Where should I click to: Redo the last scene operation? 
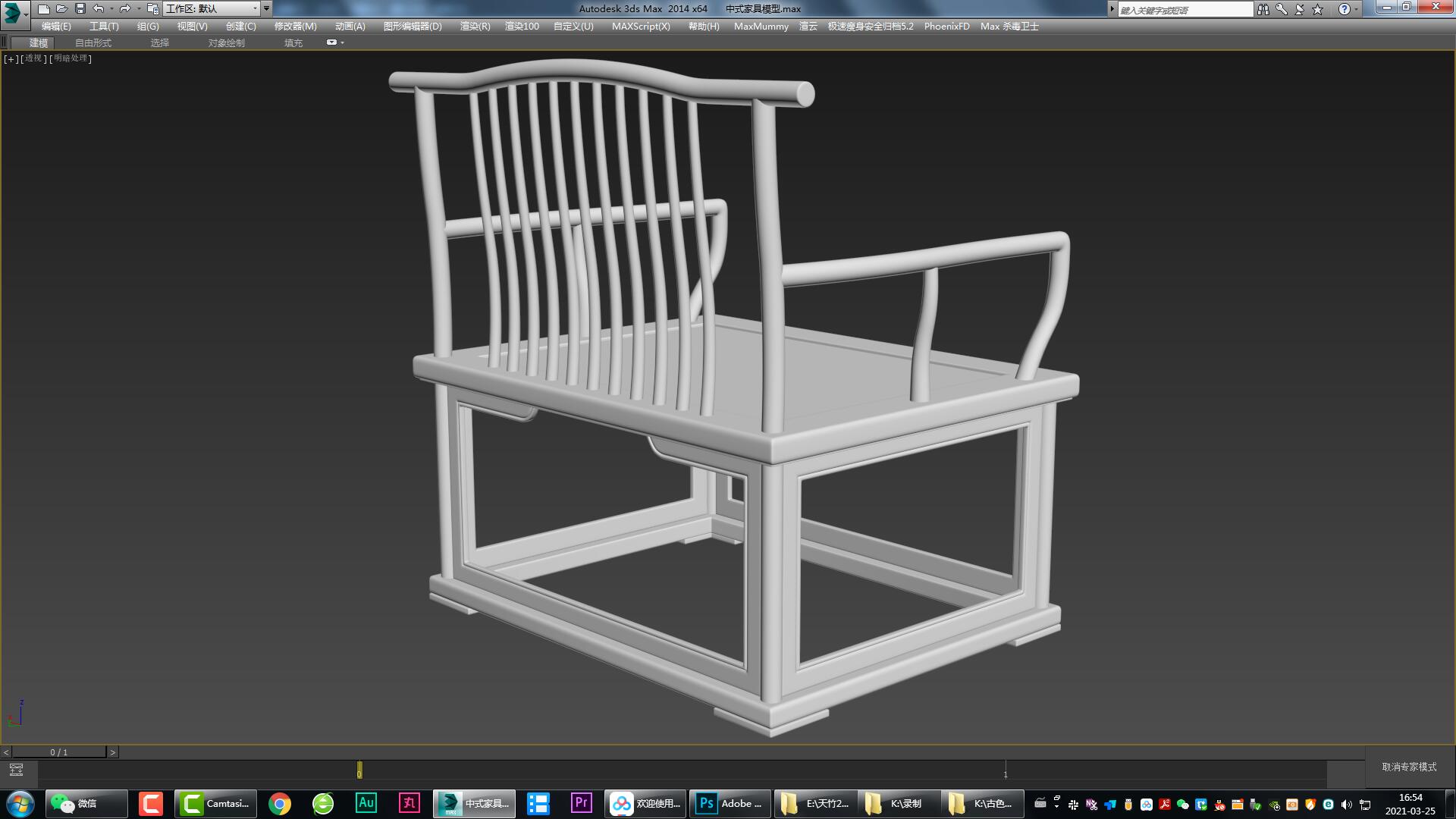(125, 9)
